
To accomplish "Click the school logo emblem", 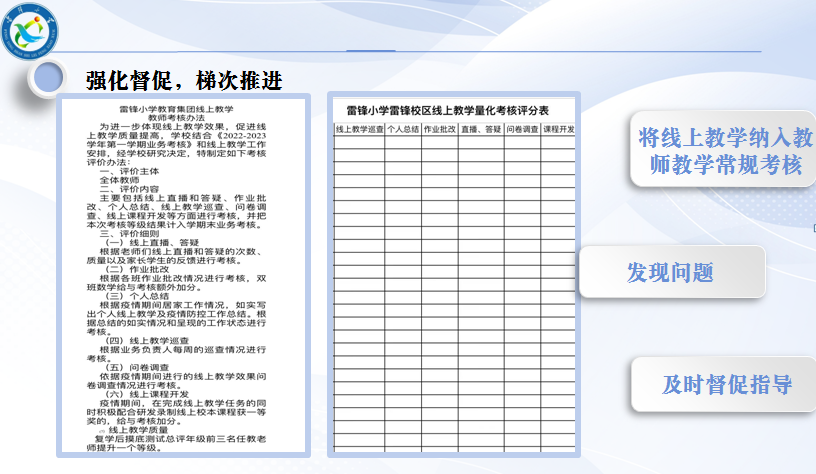I will [x=36, y=39].
